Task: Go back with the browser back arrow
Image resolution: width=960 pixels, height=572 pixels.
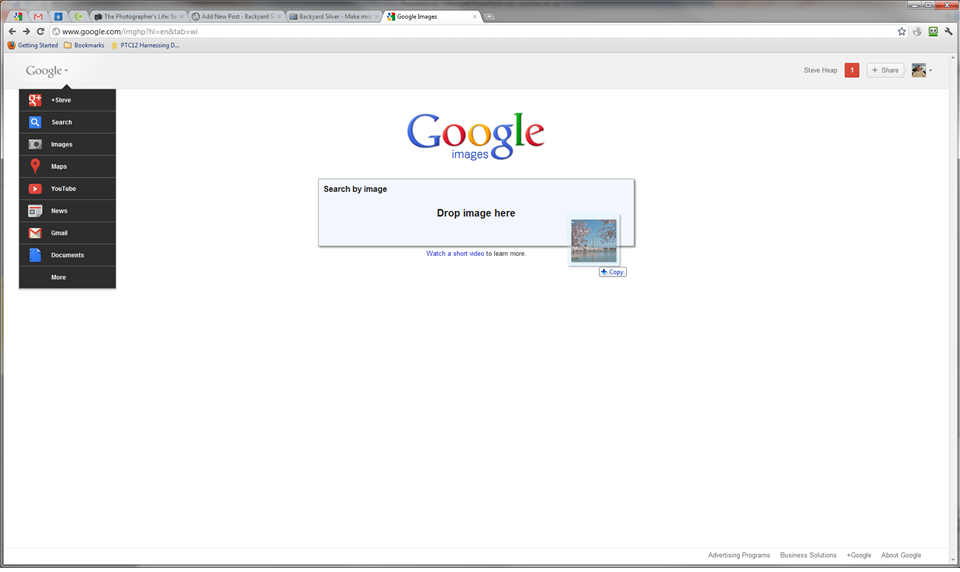Action: tap(12, 31)
